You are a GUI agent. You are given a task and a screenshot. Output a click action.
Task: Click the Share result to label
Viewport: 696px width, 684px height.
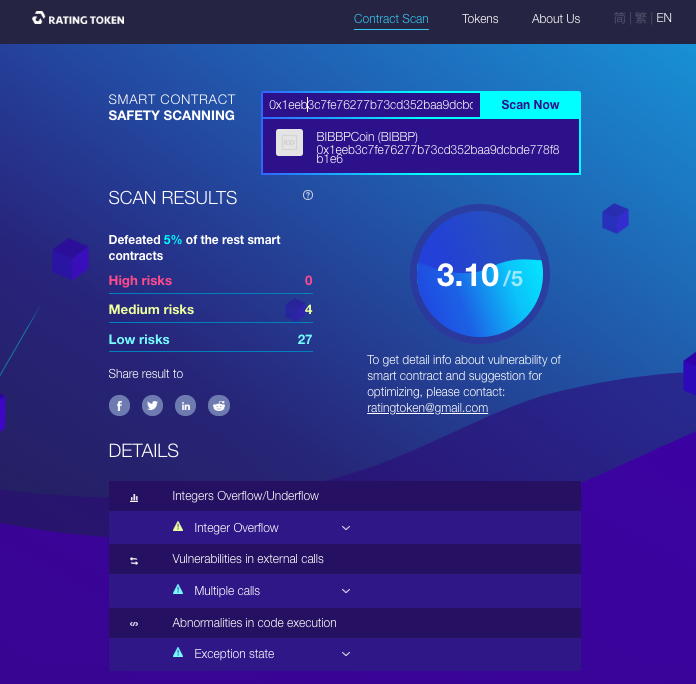146,374
